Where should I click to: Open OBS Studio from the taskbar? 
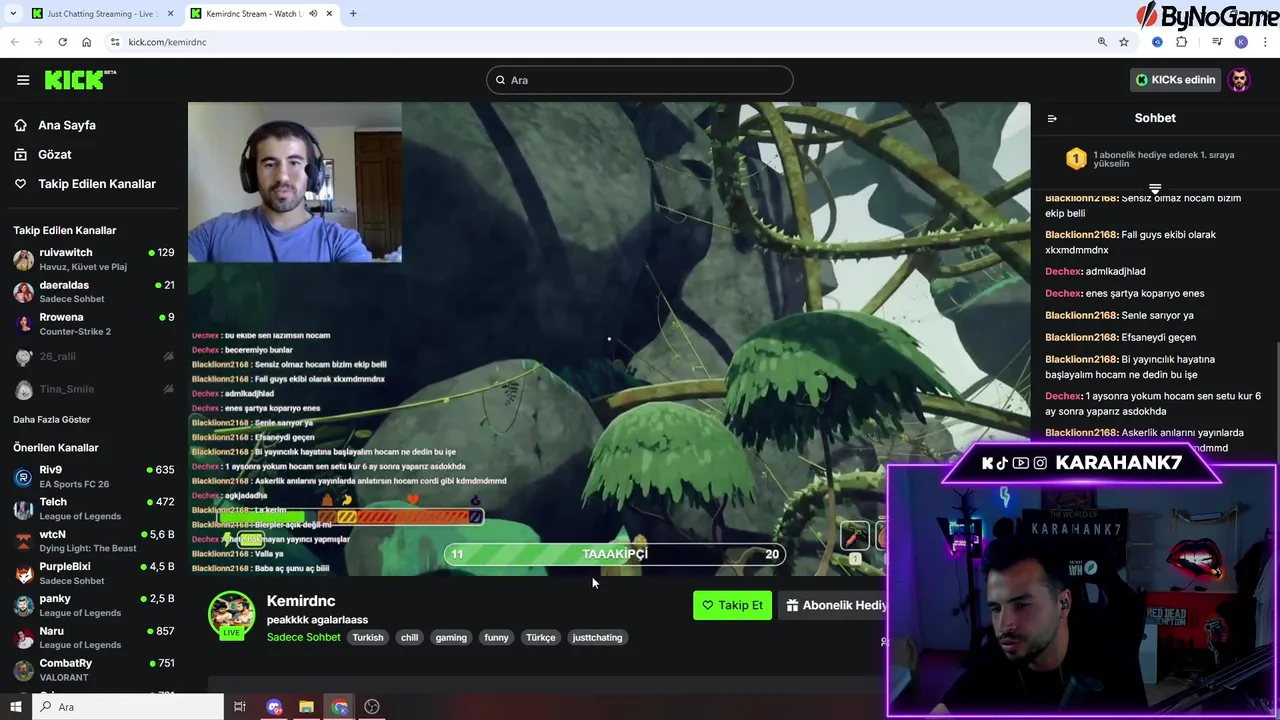coord(372,707)
